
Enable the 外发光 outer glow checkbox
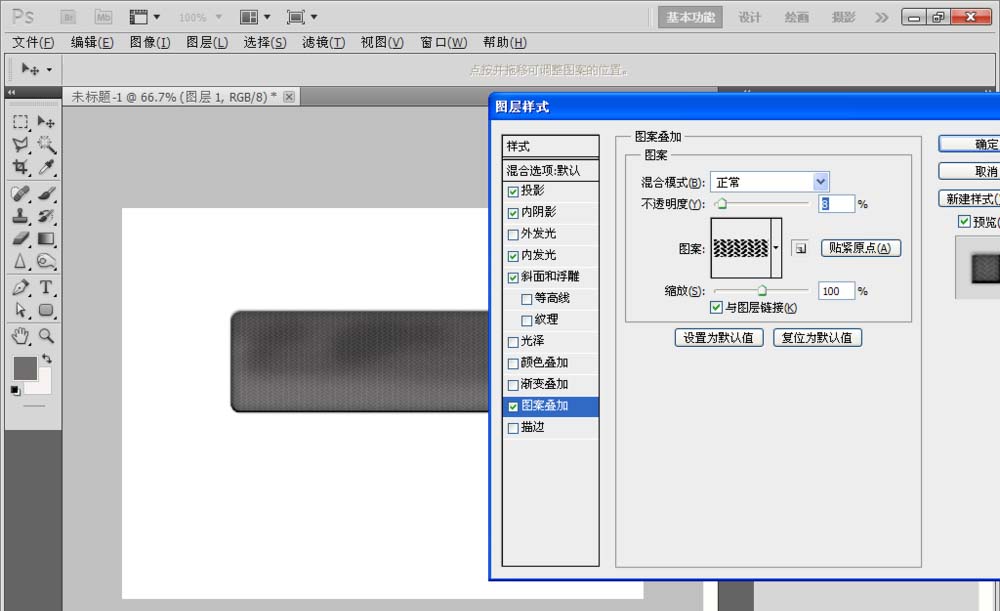pos(513,234)
